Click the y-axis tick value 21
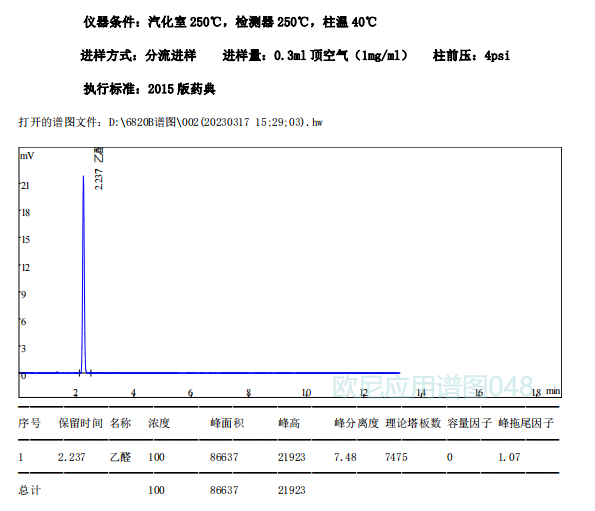Screen dimensions: 595x511 click(25, 186)
